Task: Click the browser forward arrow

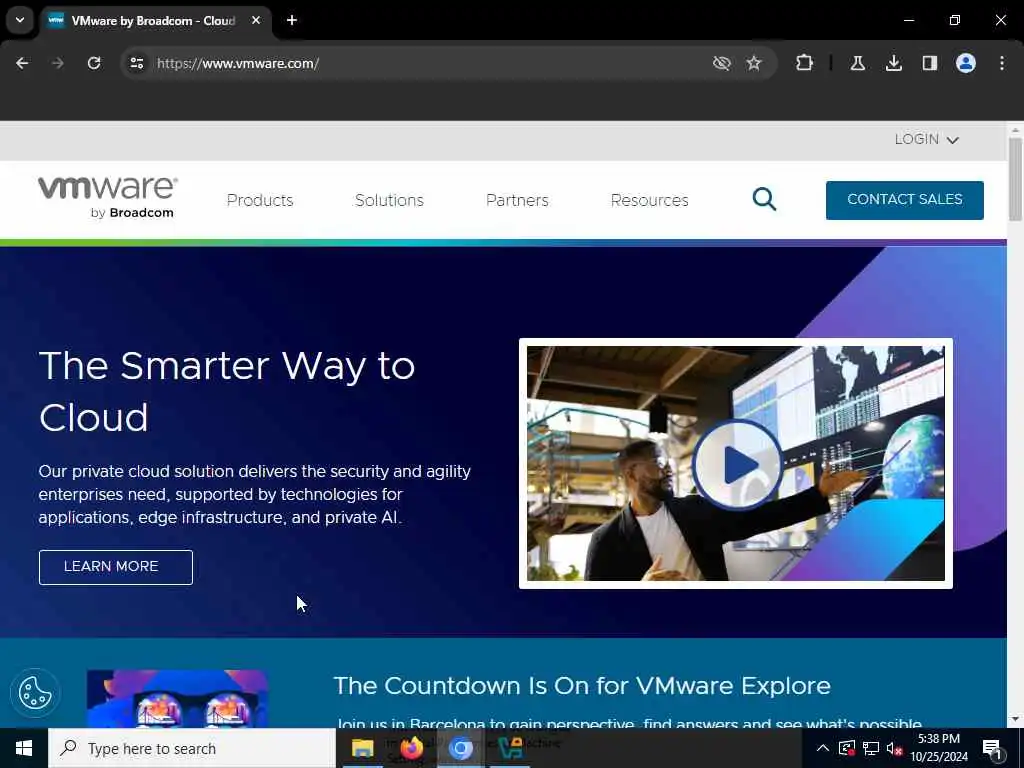Action: point(57,63)
